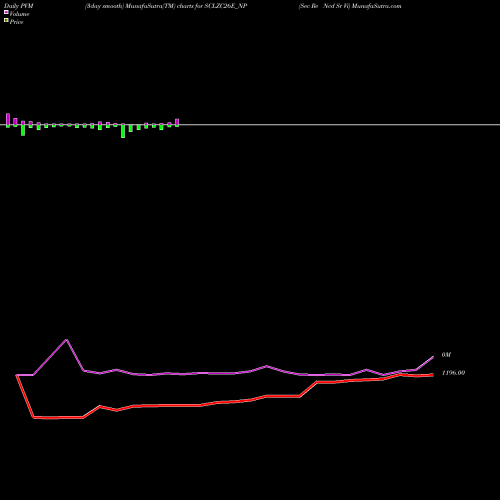Select the 'Price' legend label

[16, 22]
